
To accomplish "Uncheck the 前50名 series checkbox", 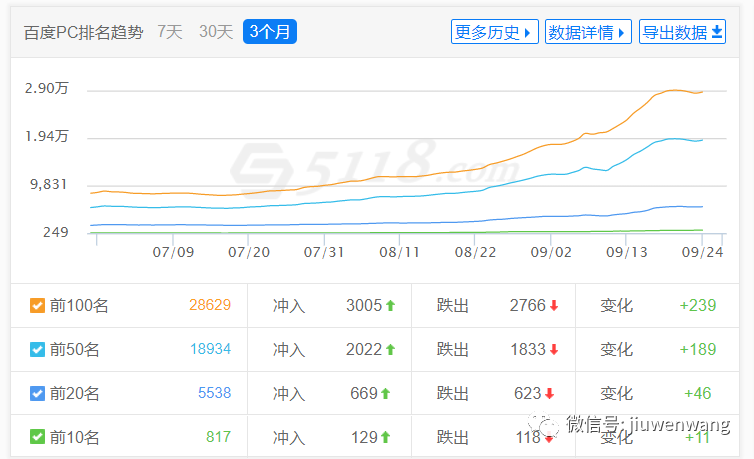I will [x=38, y=349].
